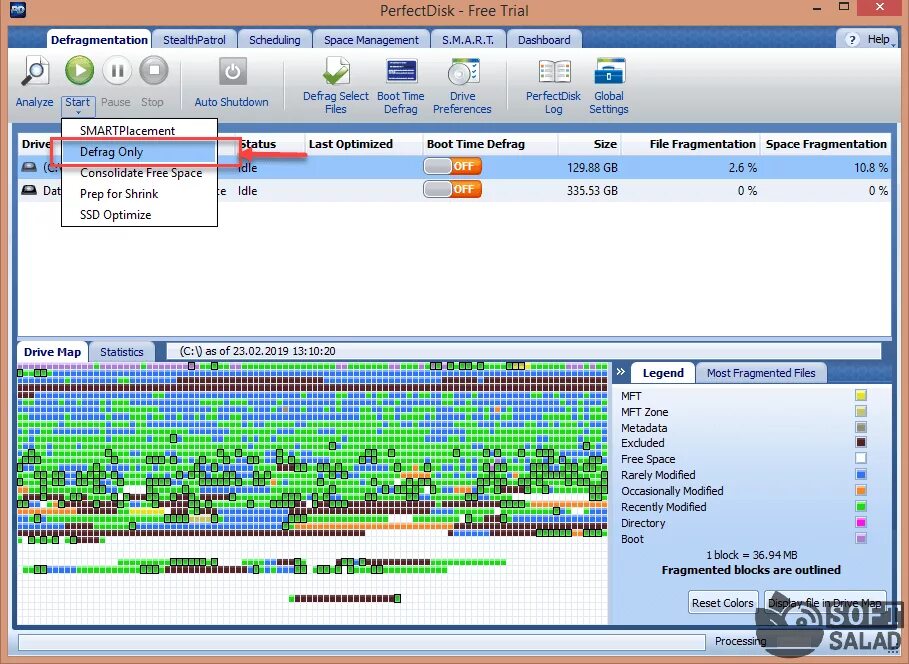The height and width of the screenshot is (664, 909).
Task: Toggle the Auto Shutdown power icon
Action: tap(232, 71)
